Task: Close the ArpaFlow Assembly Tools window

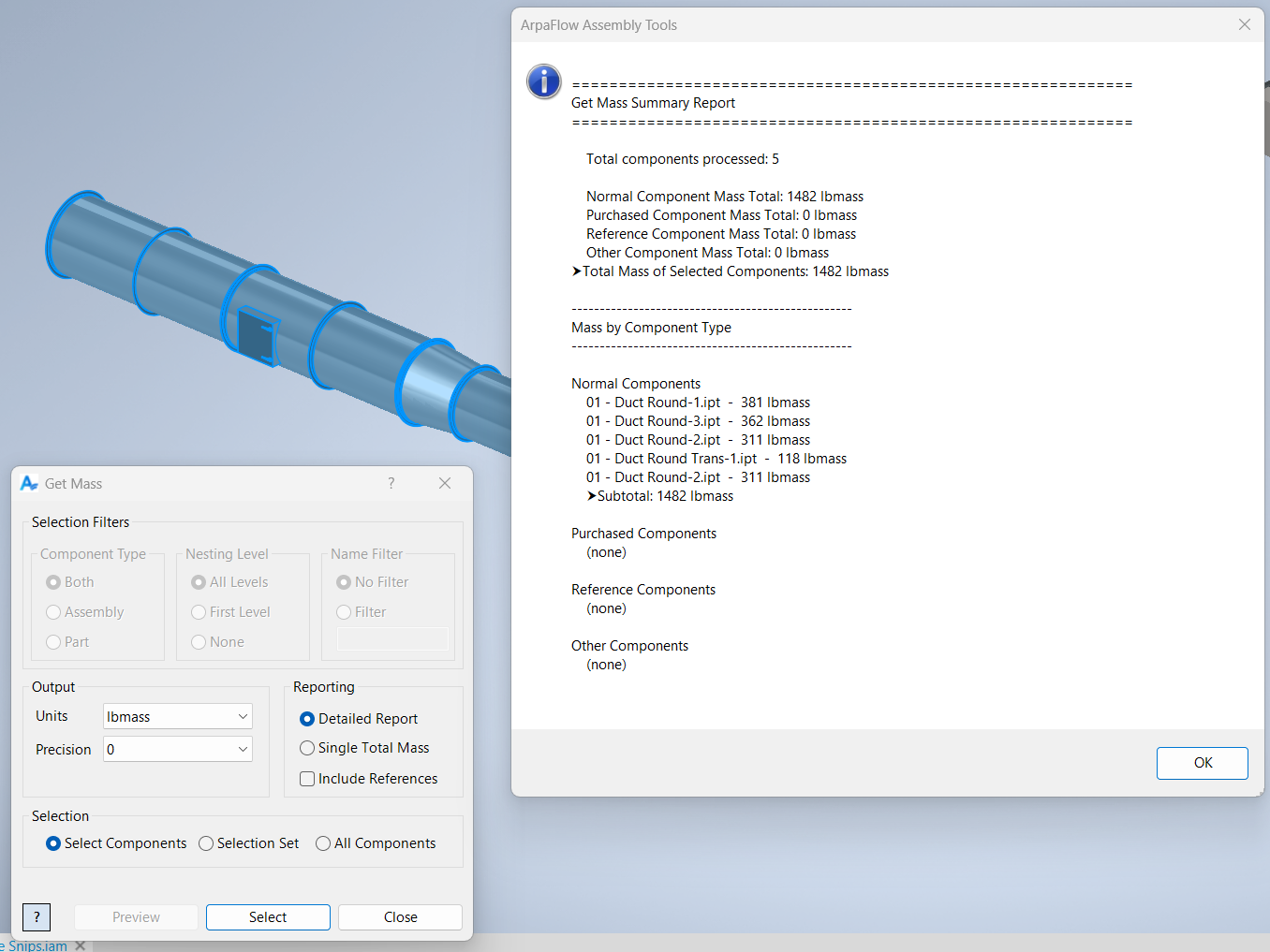Action: [1244, 25]
